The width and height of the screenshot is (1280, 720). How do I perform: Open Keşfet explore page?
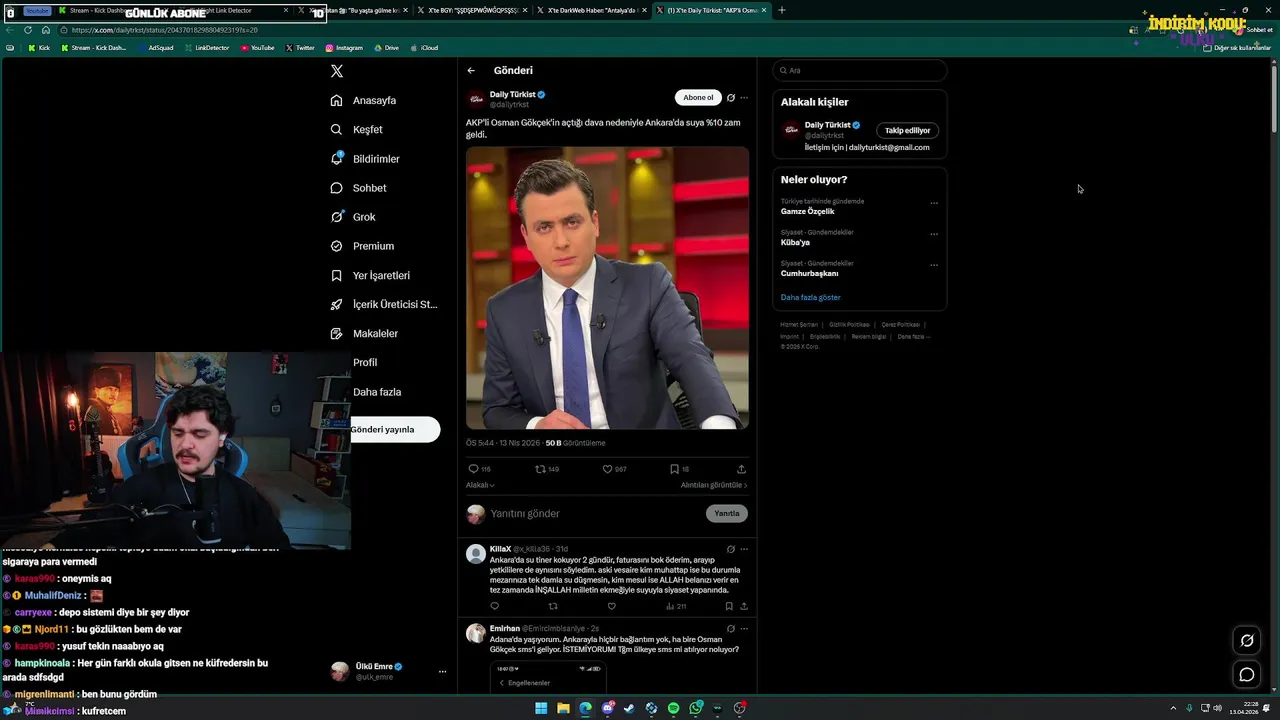coord(357,130)
